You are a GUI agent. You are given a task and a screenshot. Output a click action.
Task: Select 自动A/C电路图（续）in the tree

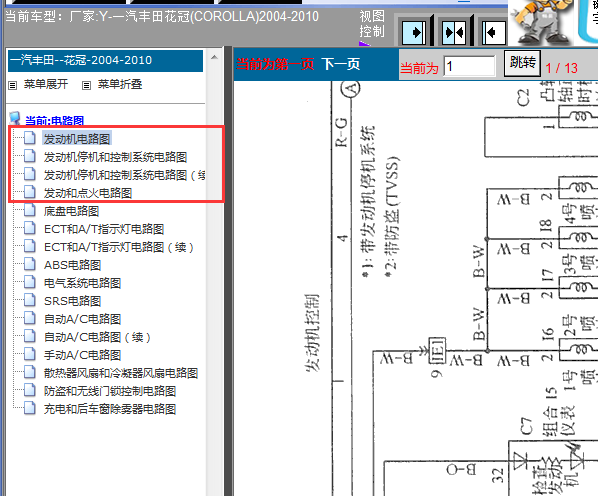tap(98, 337)
